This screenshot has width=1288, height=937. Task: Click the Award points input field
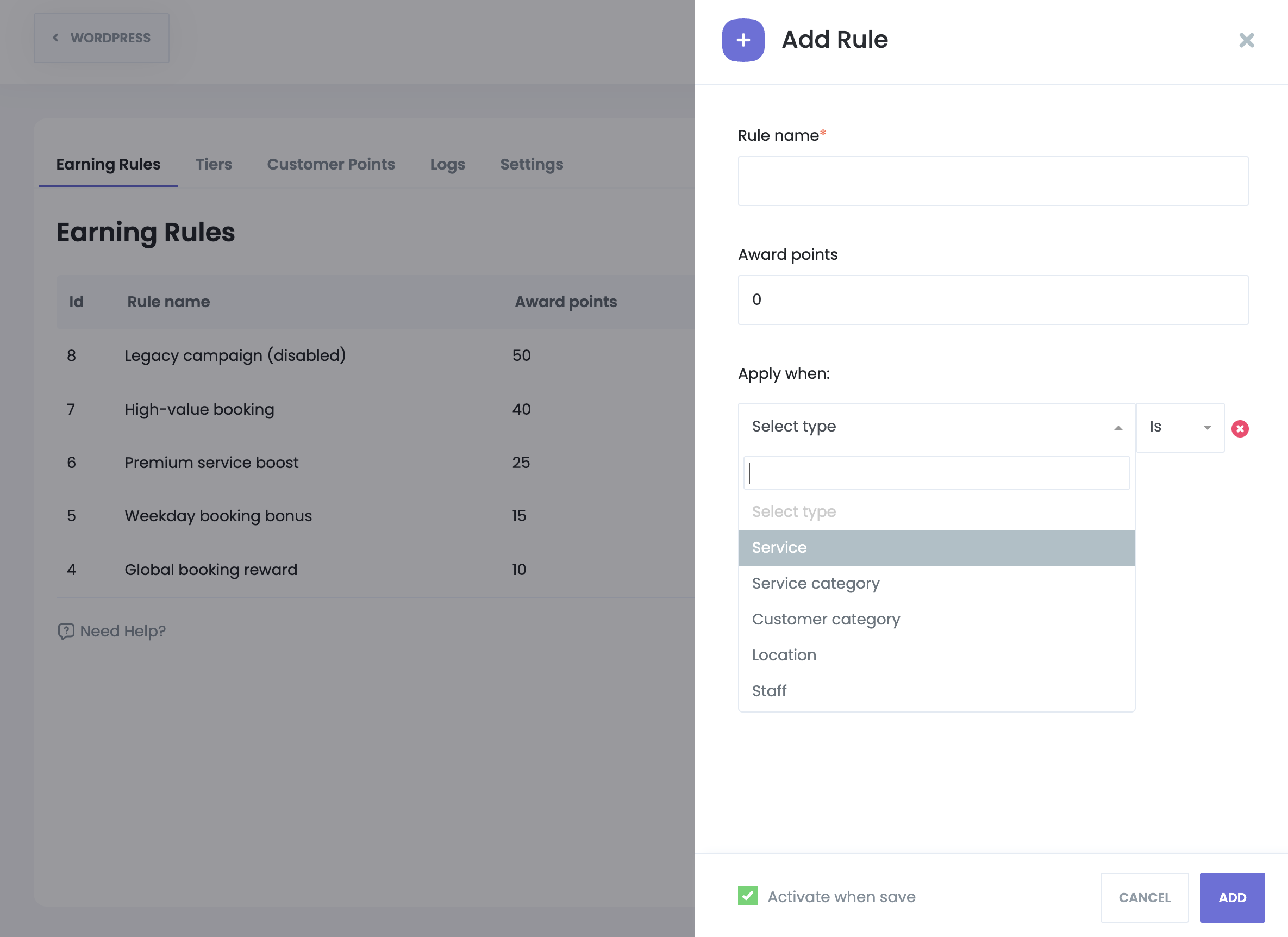[992, 300]
